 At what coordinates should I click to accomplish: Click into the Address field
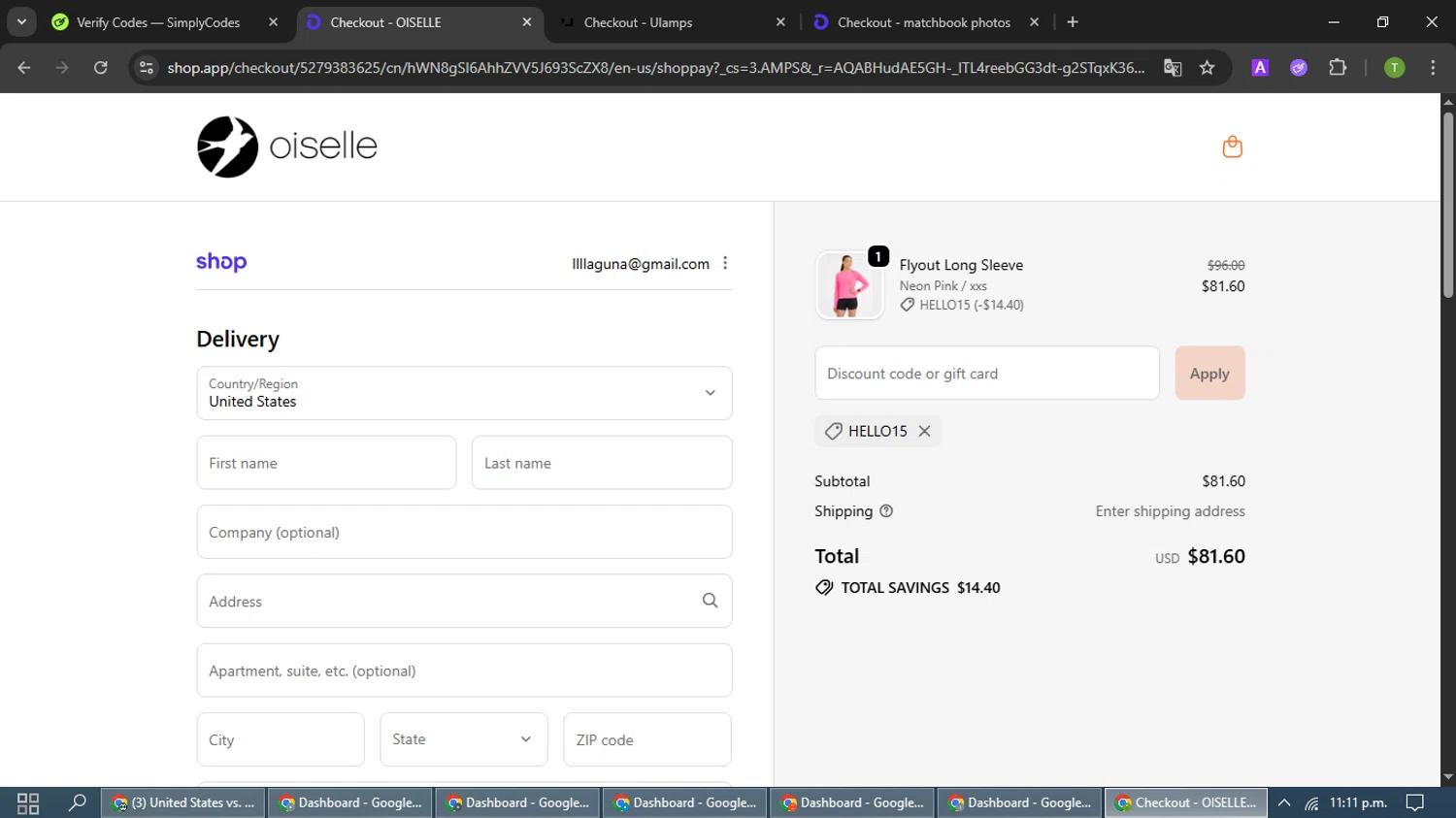[x=464, y=601]
